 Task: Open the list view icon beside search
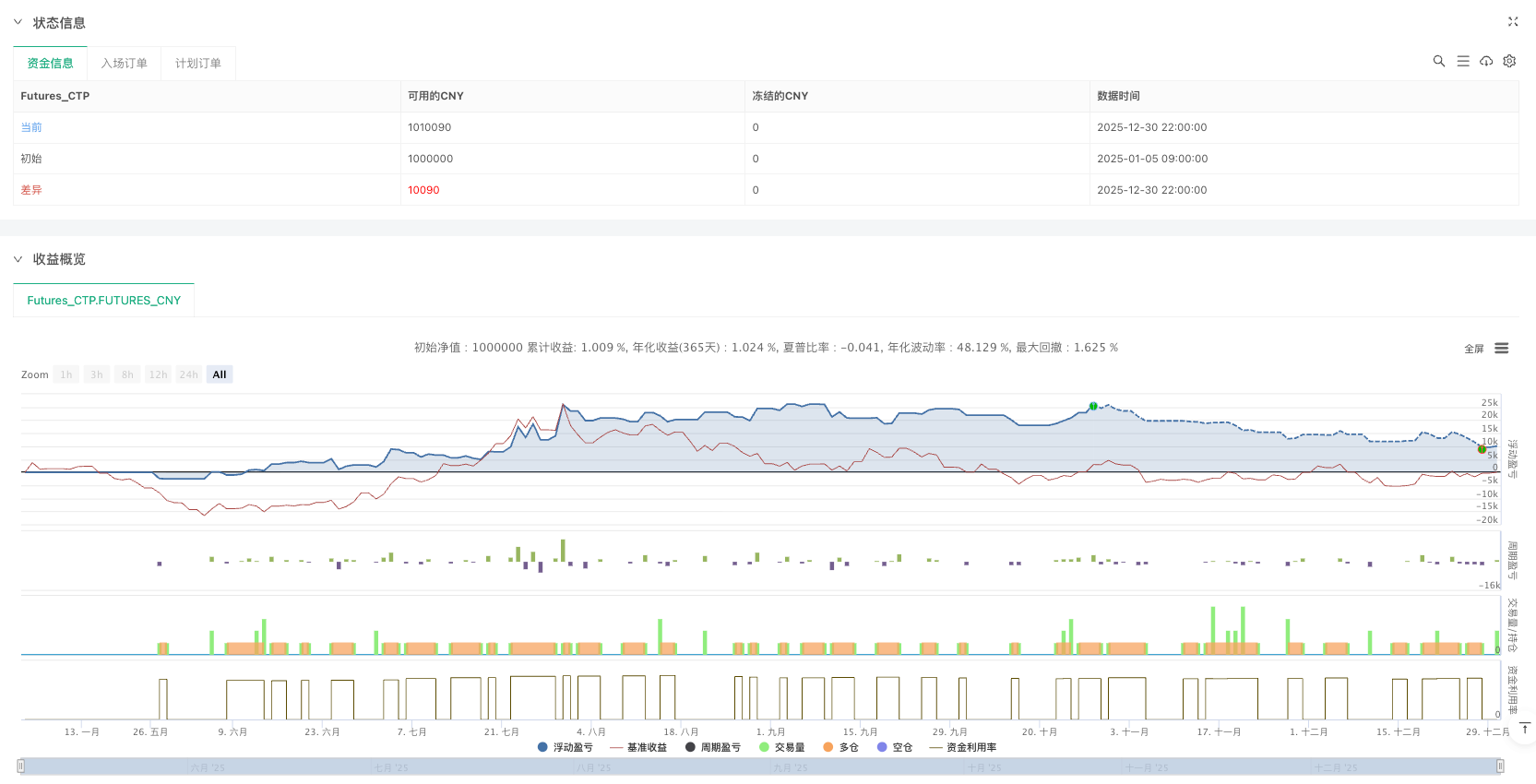click(1463, 61)
